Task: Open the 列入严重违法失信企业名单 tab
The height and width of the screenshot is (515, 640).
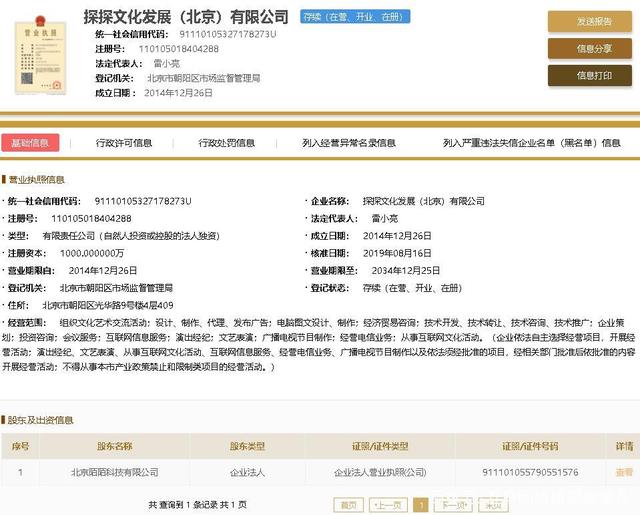Action: point(531,143)
